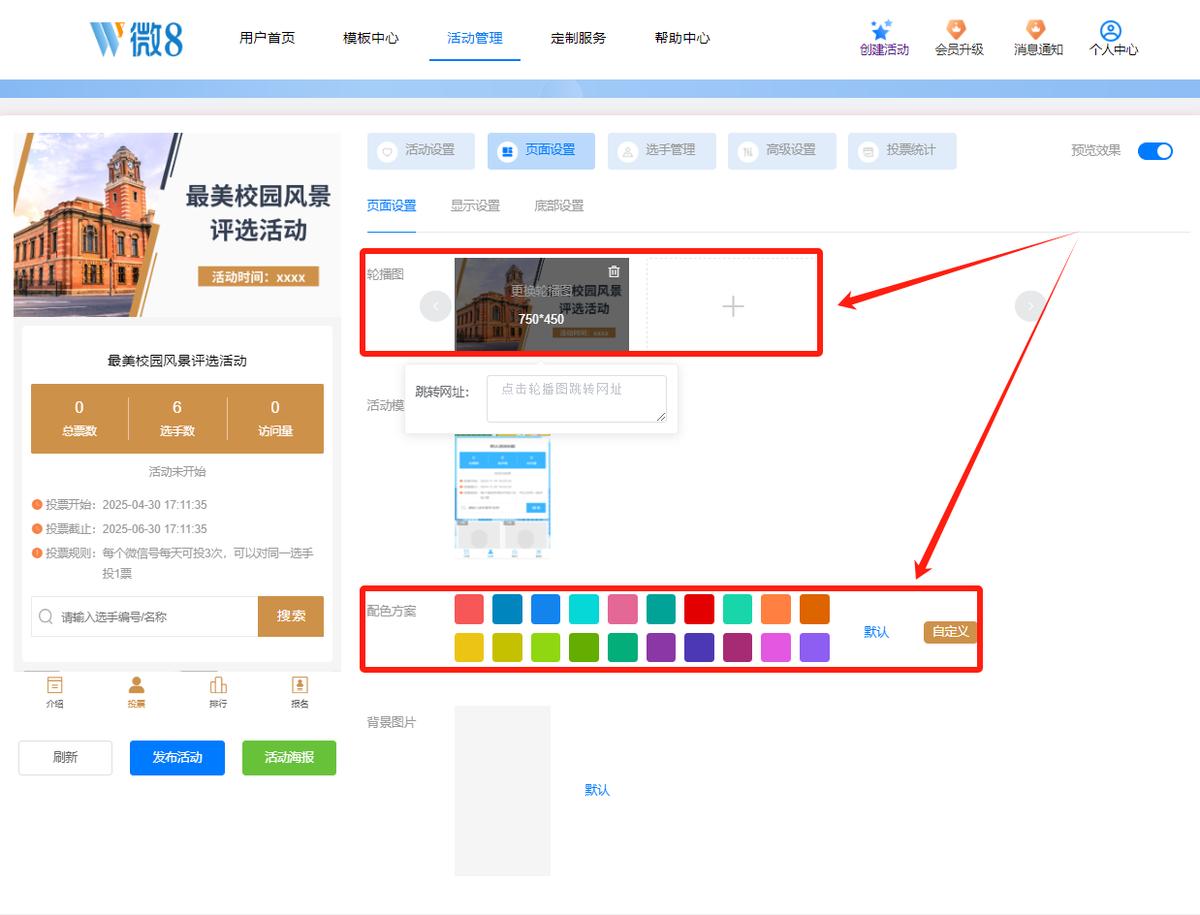The height and width of the screenshot is (915, 1200).
Task: Open 定制服务 in the top navigation
Action: pyautogui.click(x=578, y=38)
